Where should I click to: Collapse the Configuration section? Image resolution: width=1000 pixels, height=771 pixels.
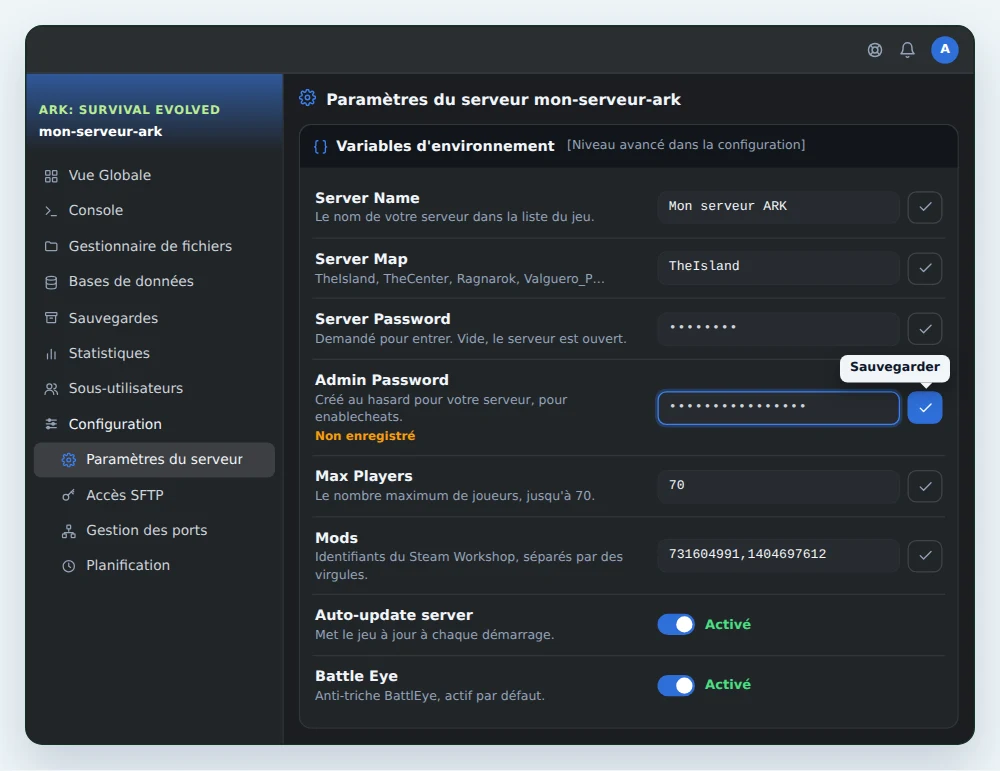click(154, 424)
